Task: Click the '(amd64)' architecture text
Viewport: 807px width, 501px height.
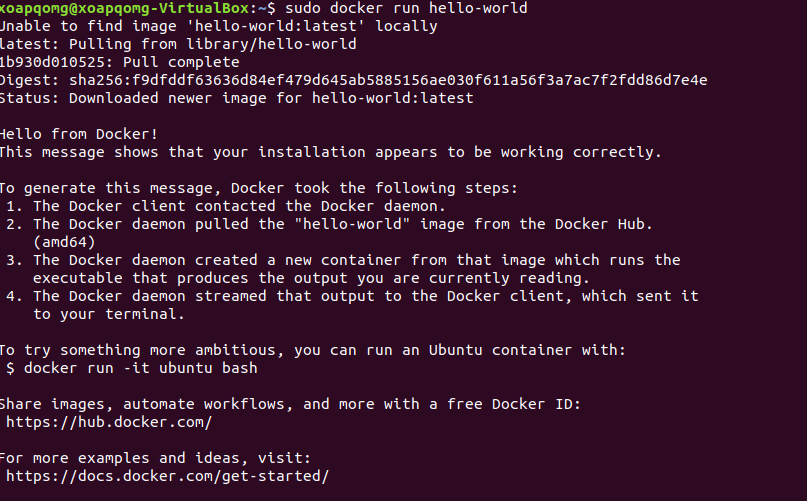Action: click(x=64, y=242)
